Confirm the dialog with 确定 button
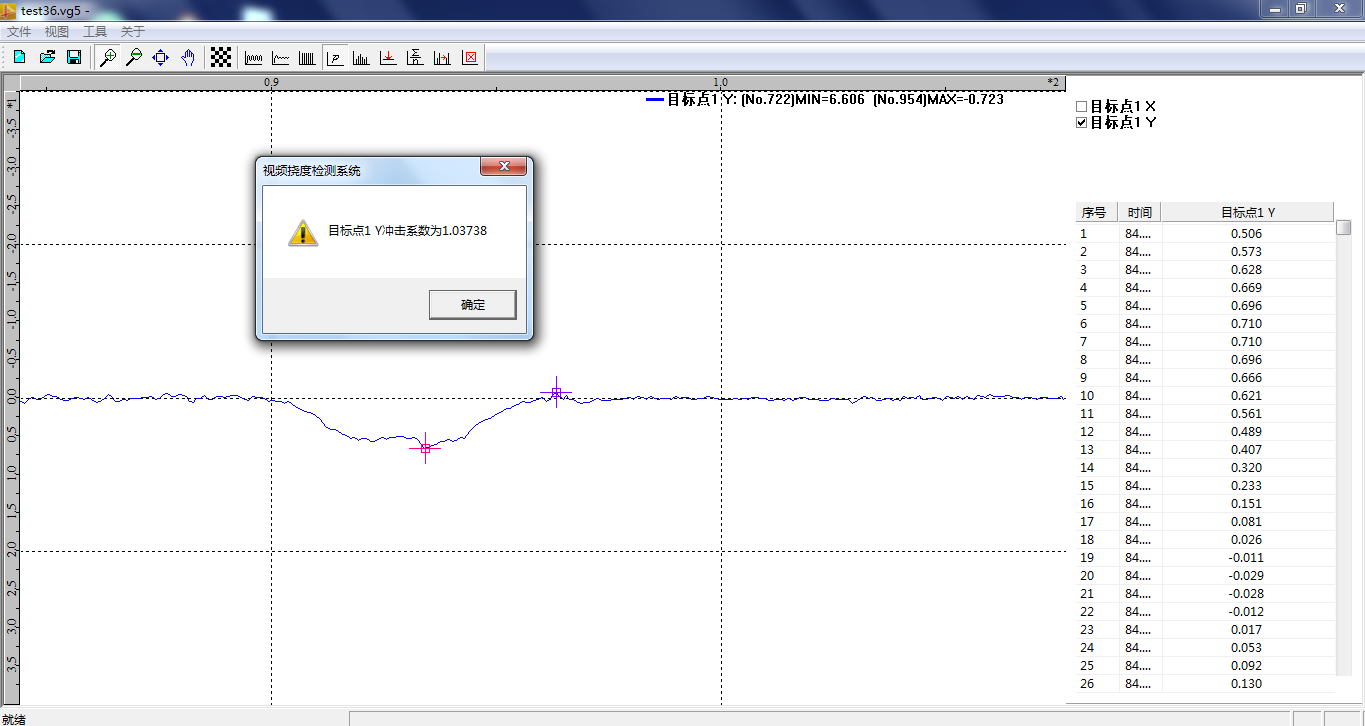This screenshot has width=1365, height=726. pos(473,305)
